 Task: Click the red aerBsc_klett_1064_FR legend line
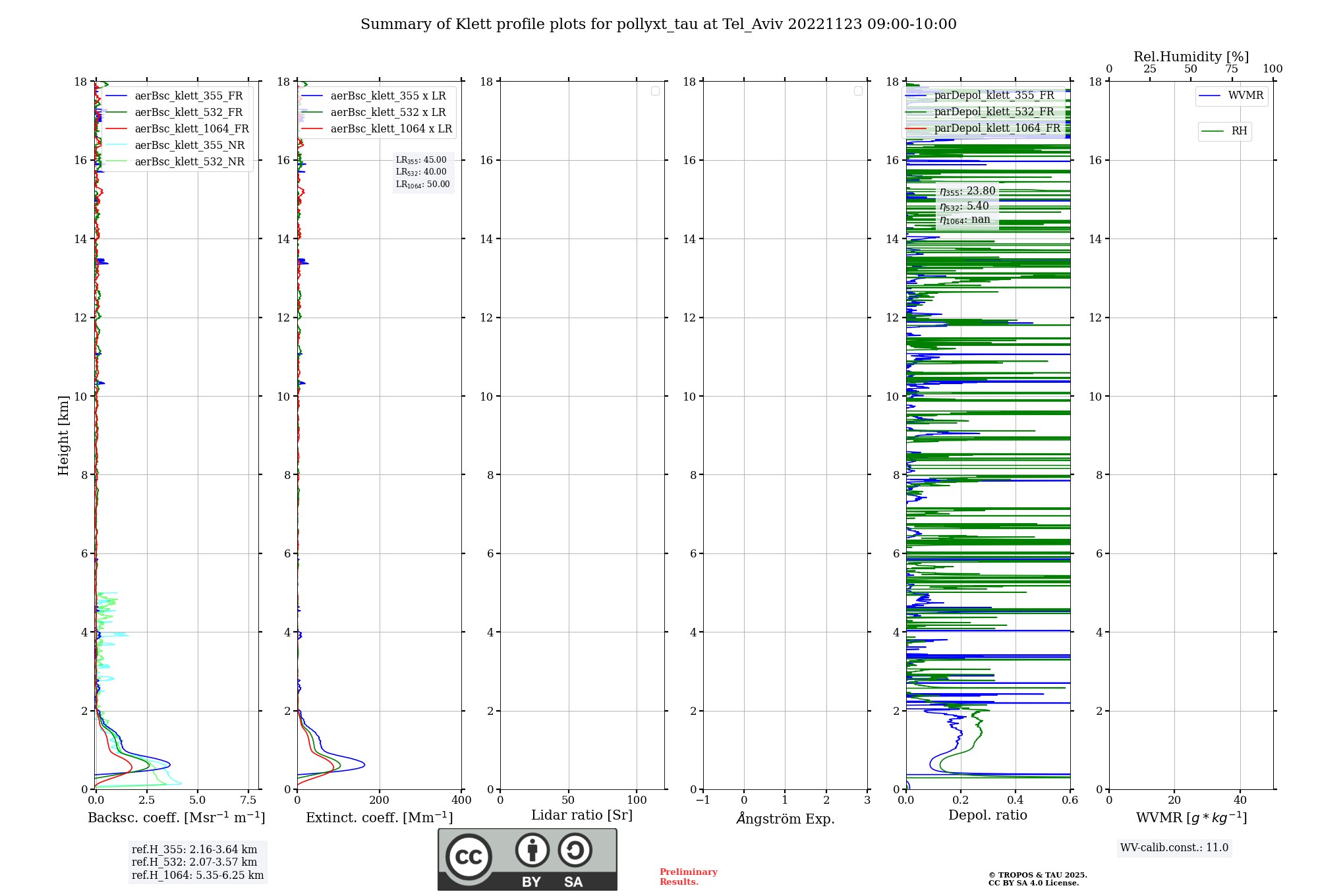coord(116,129)
